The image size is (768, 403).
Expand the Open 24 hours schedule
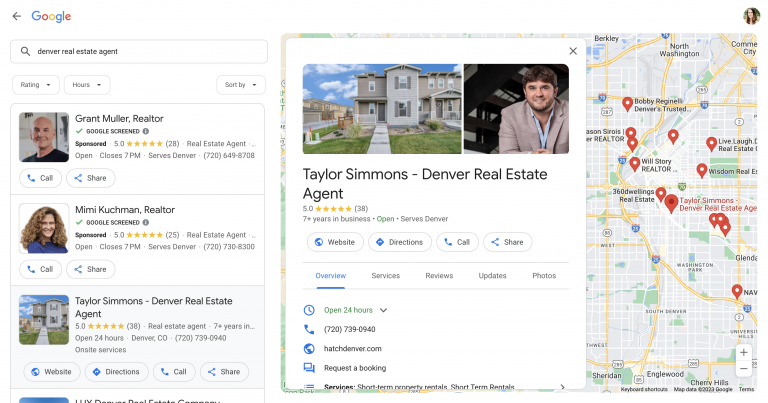383,310
